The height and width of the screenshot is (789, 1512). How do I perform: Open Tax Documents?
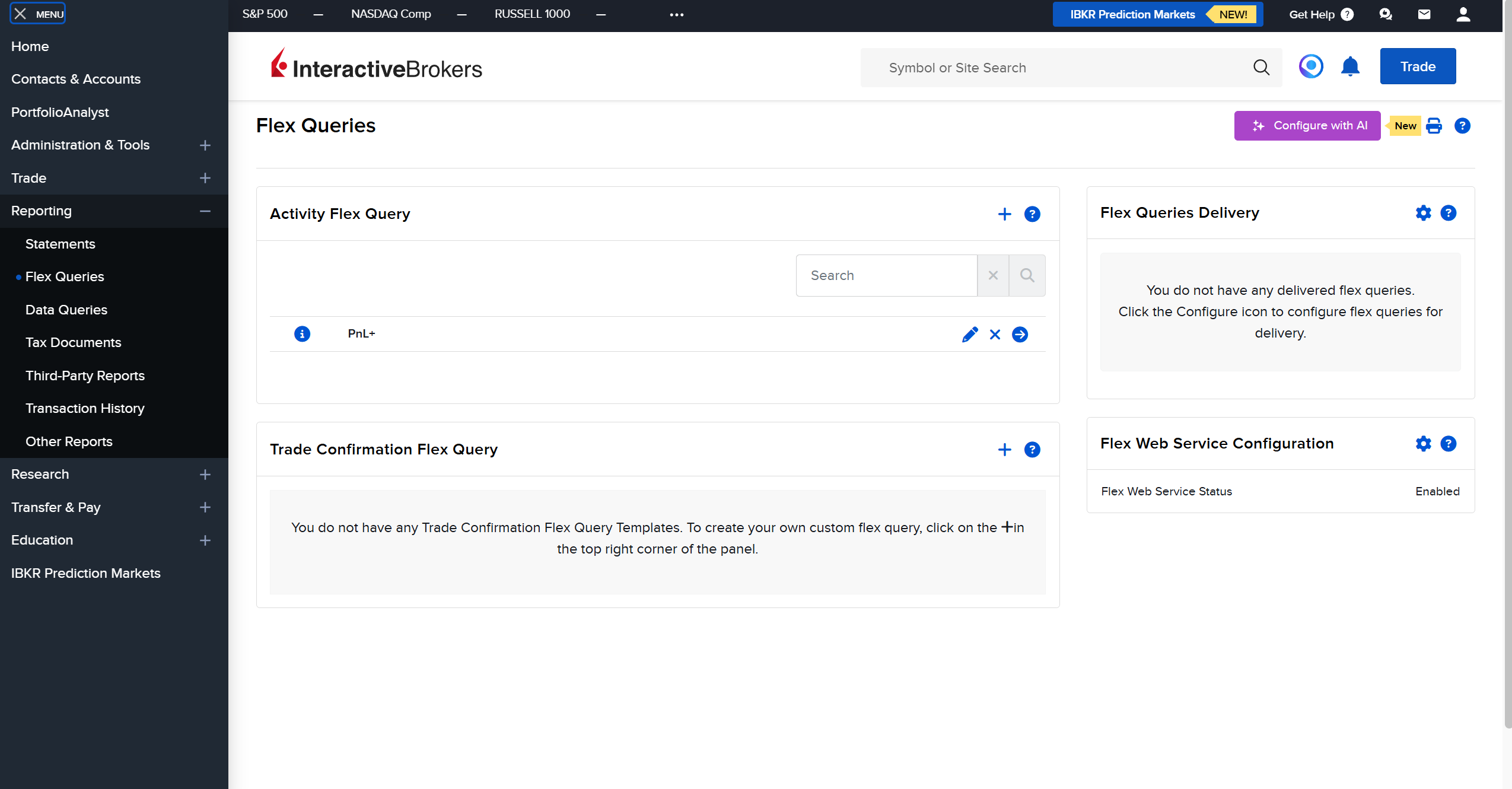pyautogui.click(x=74, y=342)
